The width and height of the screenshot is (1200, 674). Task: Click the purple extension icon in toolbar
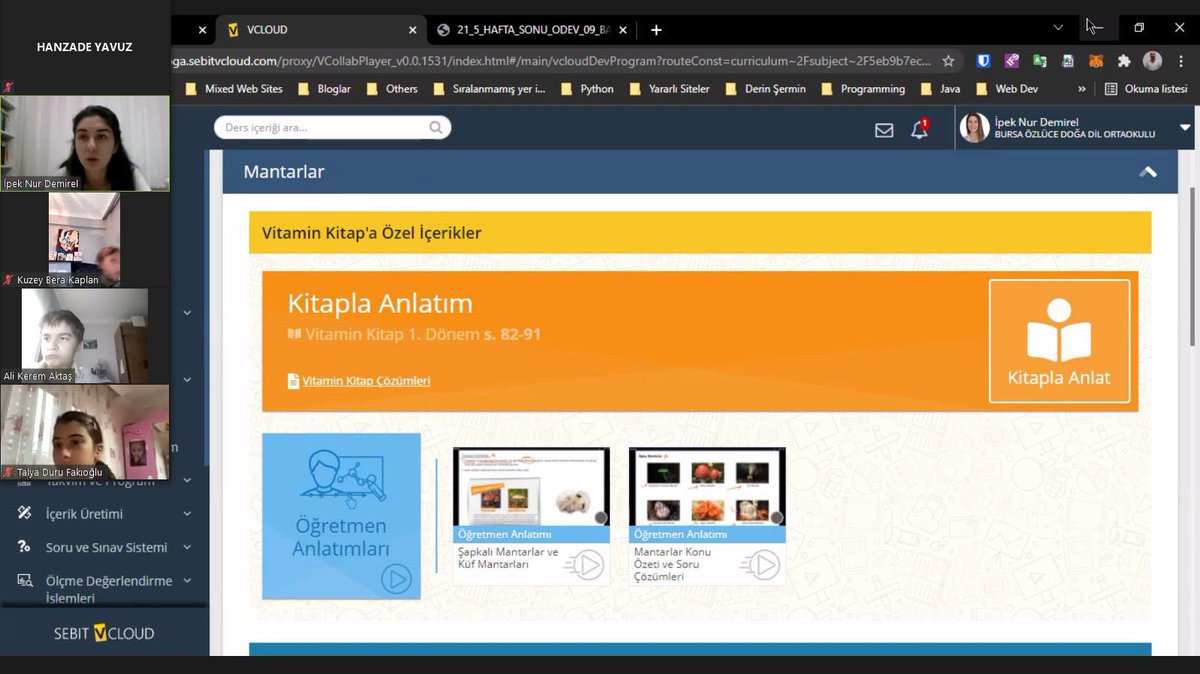[1012, 60]
